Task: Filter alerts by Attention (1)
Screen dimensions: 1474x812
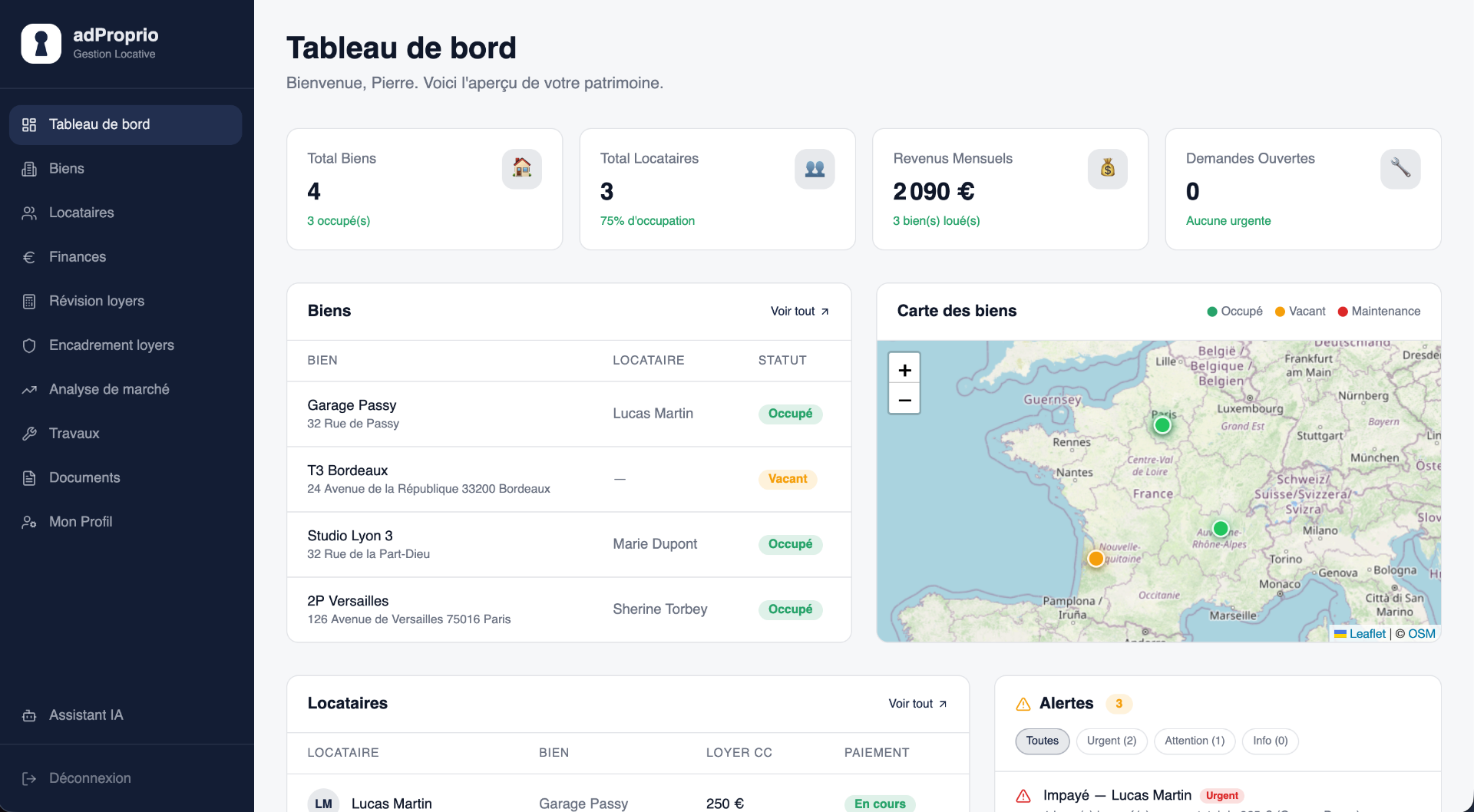Action: [x=1194, y=741]
